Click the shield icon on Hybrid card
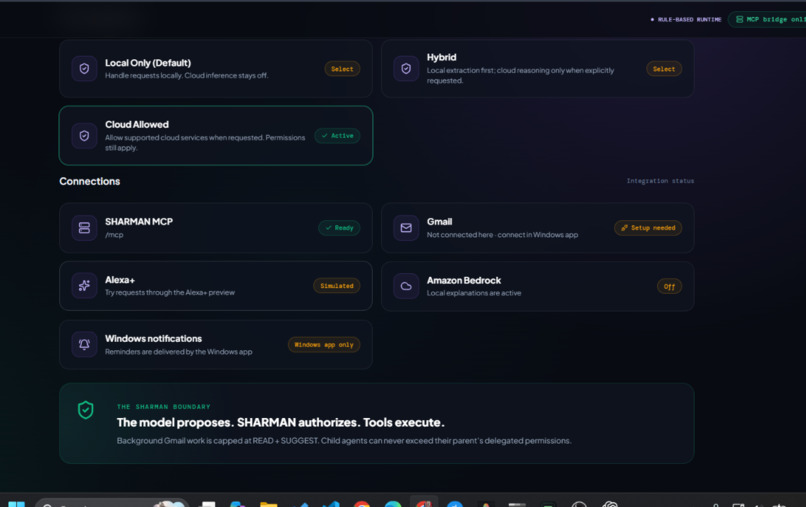The image size is (806, 507). point(406,68)
